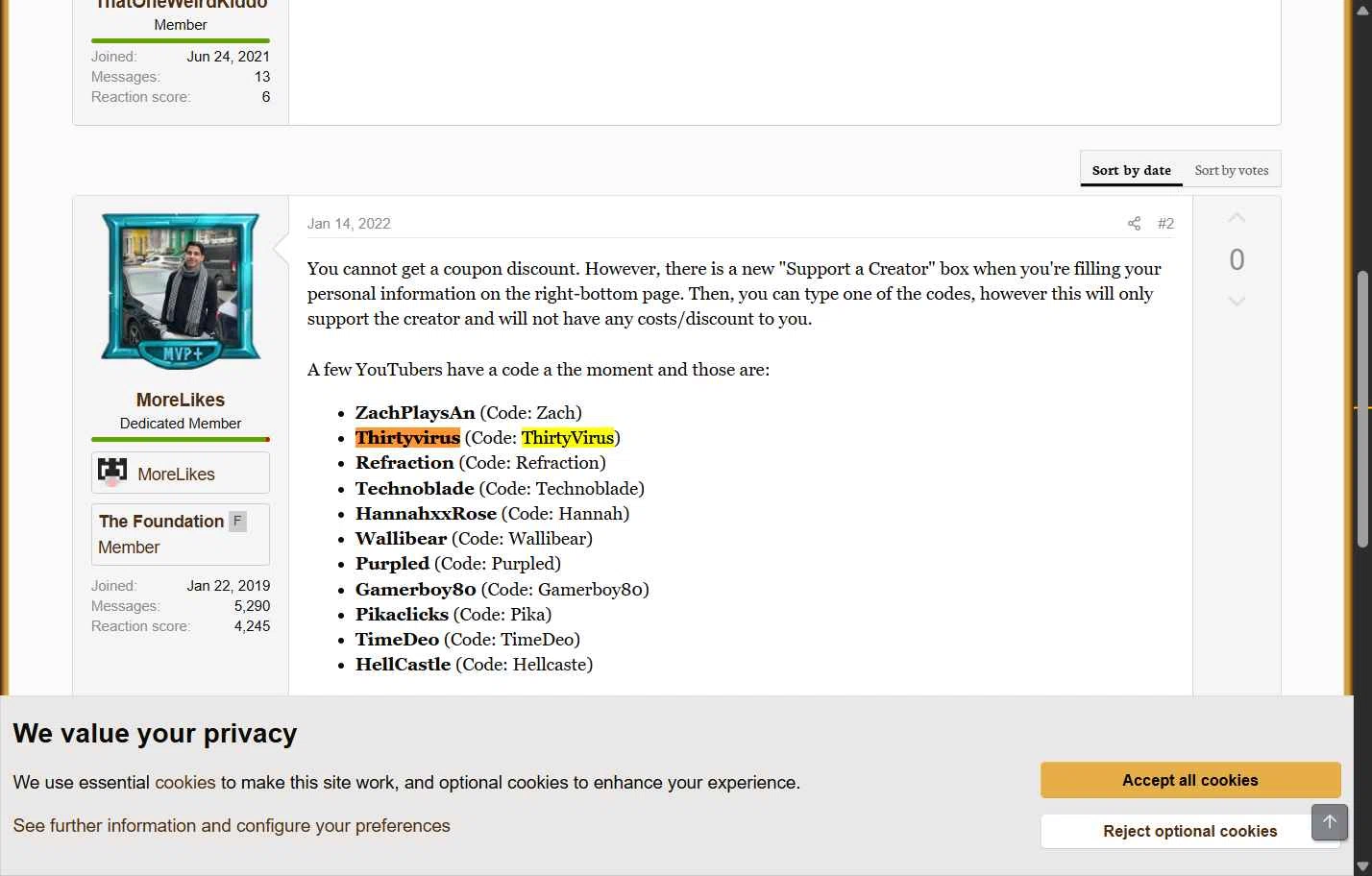Screen dimensions: 1372x876
Task: Open the post #2 permalink
Action: pos(1165,224)
